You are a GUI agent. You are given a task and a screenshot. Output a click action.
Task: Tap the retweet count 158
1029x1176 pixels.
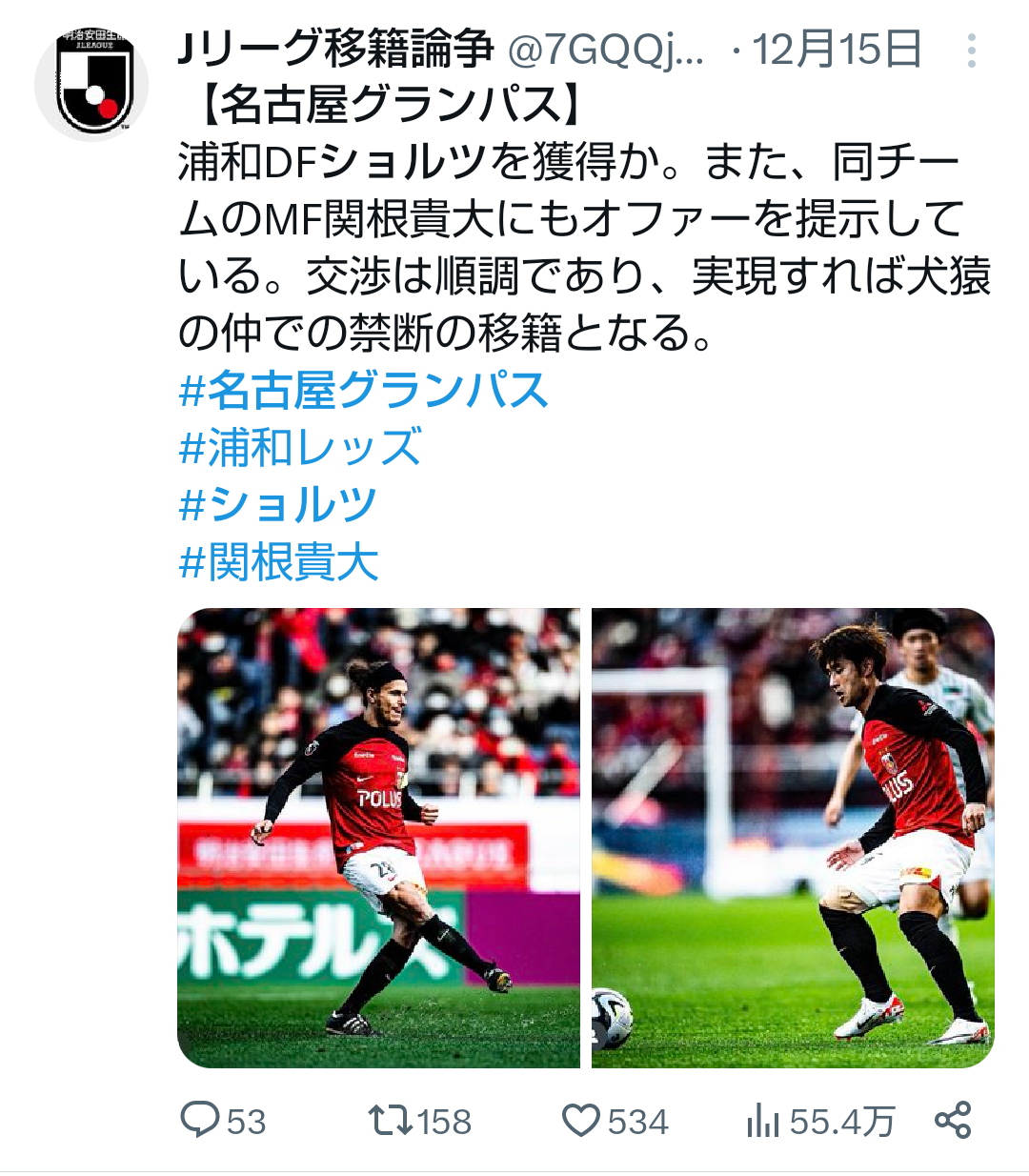(444, 1122)
